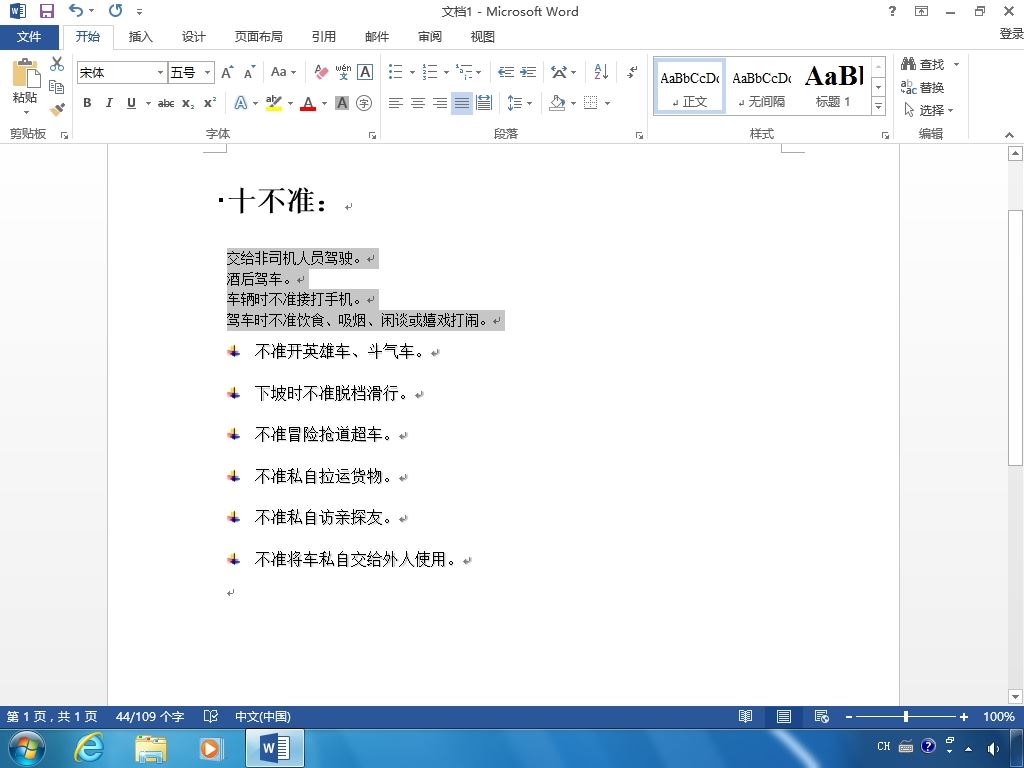Toggle character shading button

click(x=342, y=103)
